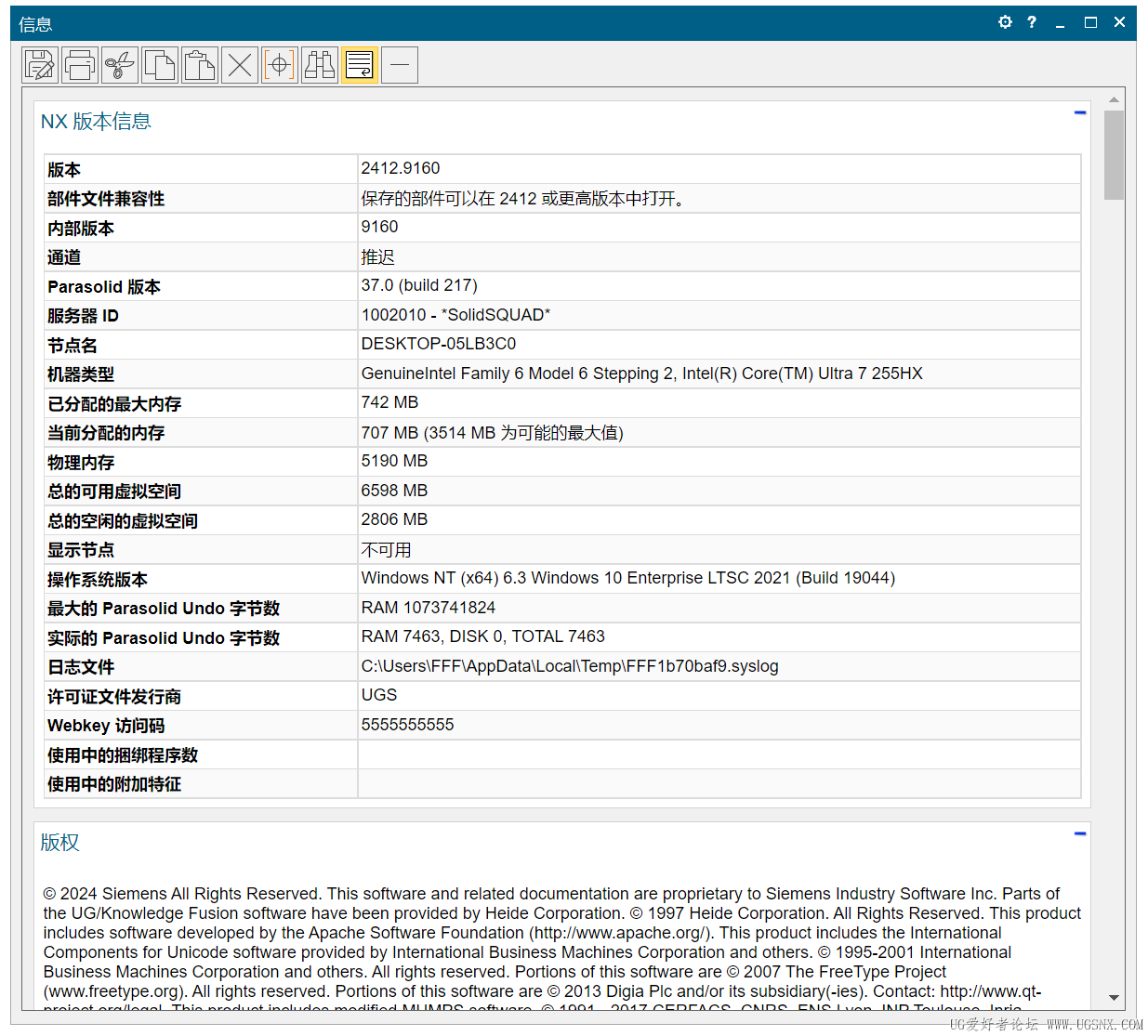Click the Cut scissors icon
The height and width of the screenshot is (1036, 1148).
pyautogui.click(x=120, y=65)
